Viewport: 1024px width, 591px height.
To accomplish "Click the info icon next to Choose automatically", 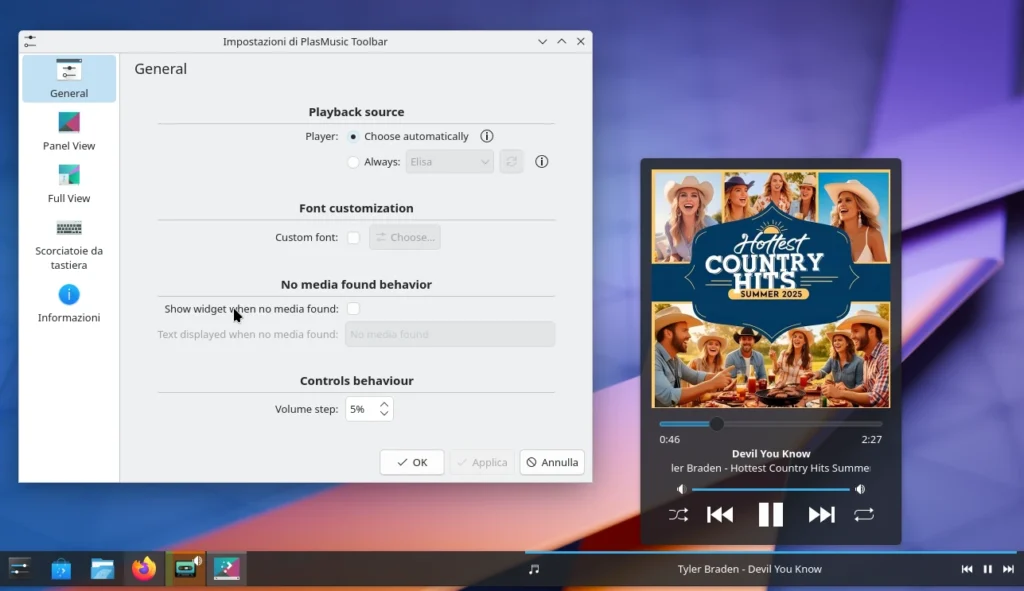I will 487,136.
